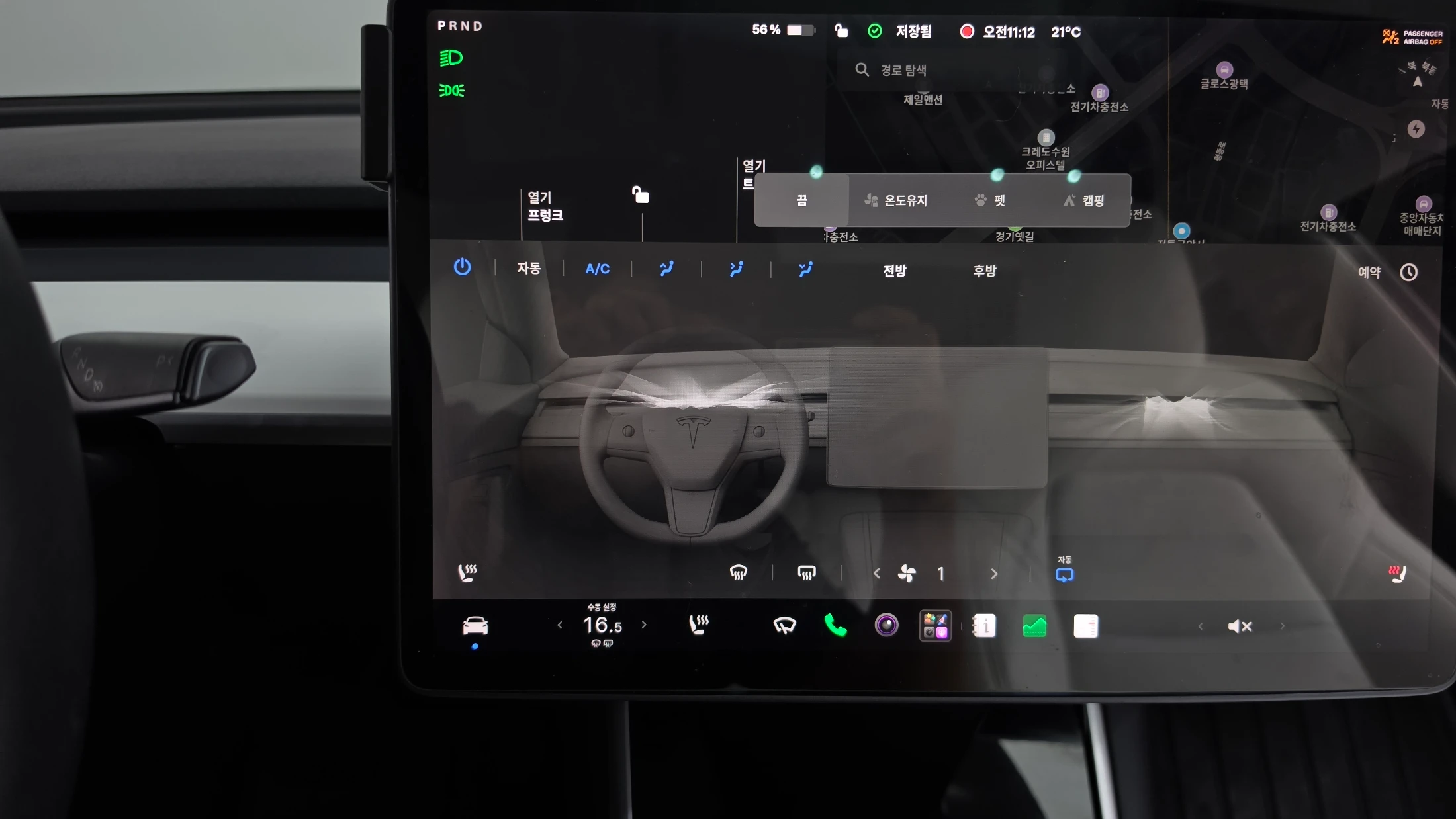Open car controls from bottom bar
Viewport: 1456px width, 819px height.
click(475, 626)
